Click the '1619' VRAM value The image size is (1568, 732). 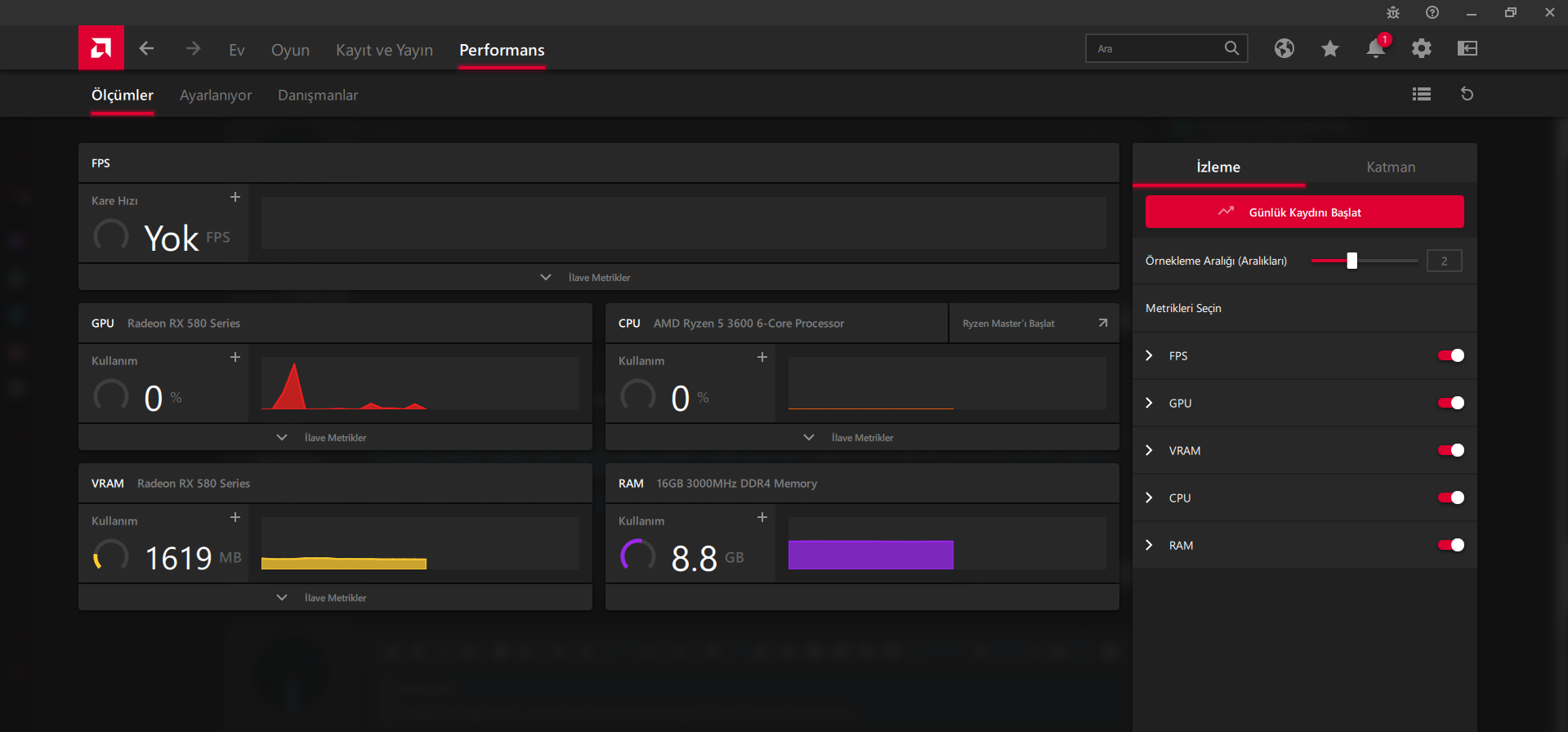(178, 559)
